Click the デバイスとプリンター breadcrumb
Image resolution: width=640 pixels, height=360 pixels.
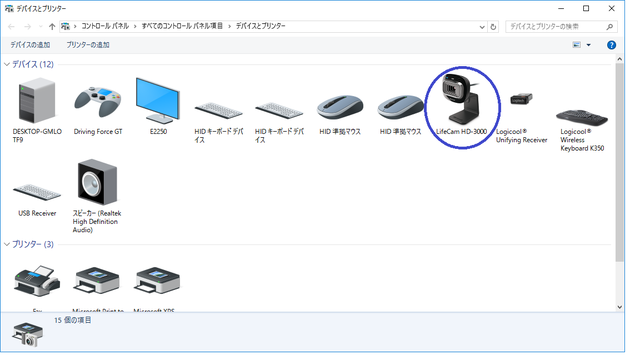click(260, 26)
